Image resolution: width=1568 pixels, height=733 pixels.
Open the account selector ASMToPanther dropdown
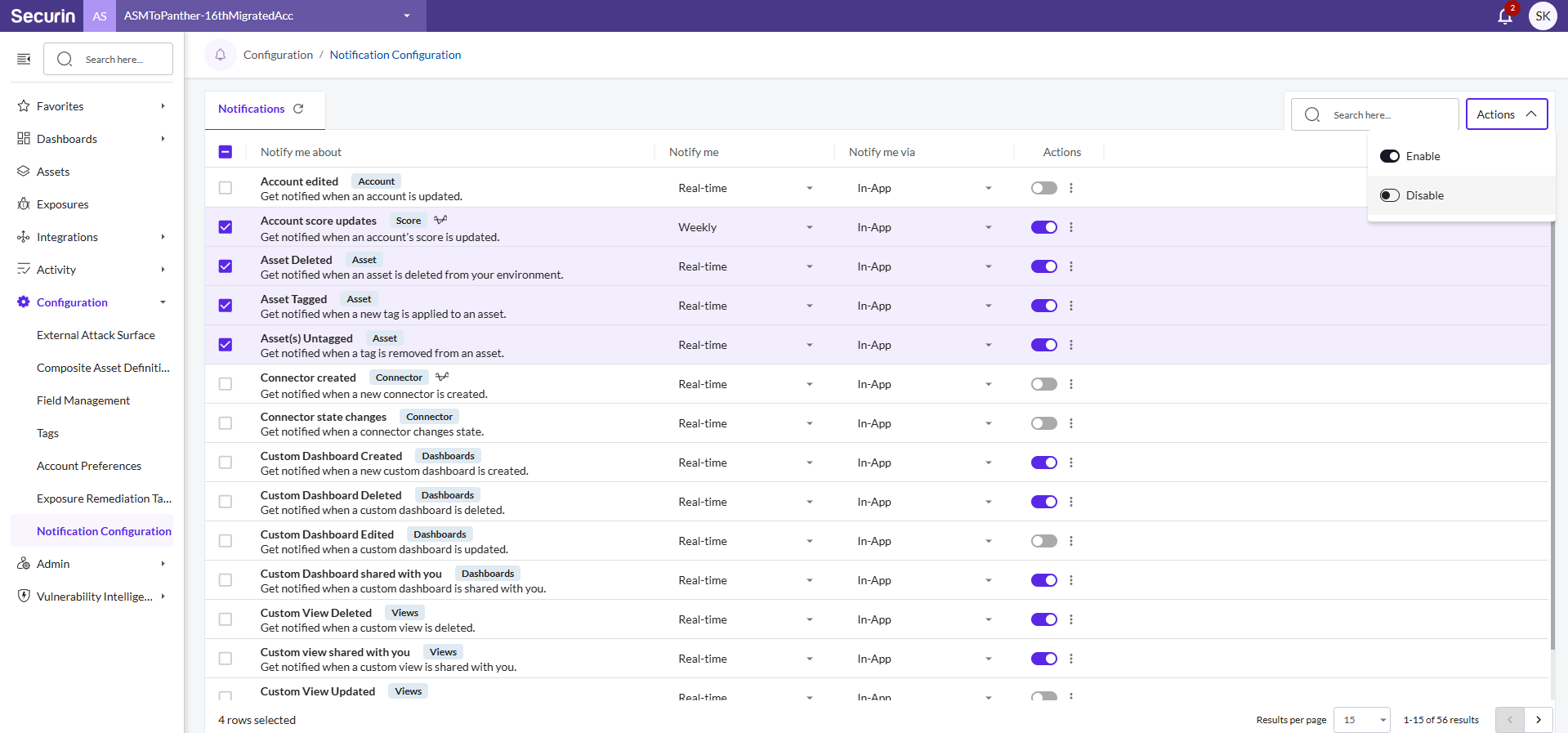pyautogui.click(x=270, y=16)
